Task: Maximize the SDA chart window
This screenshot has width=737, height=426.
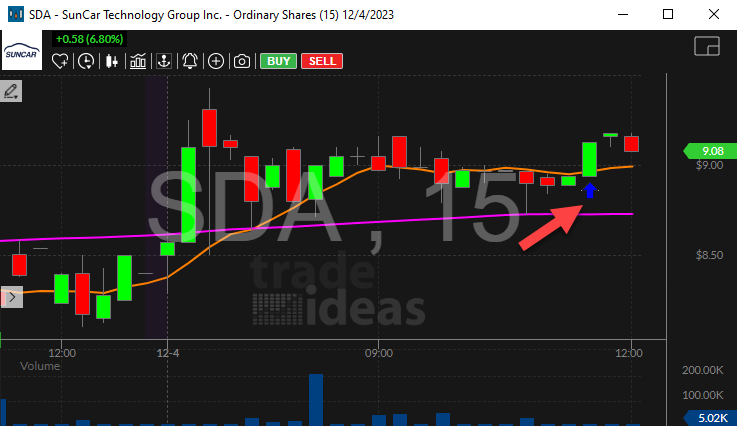Action: pos(668,15)
